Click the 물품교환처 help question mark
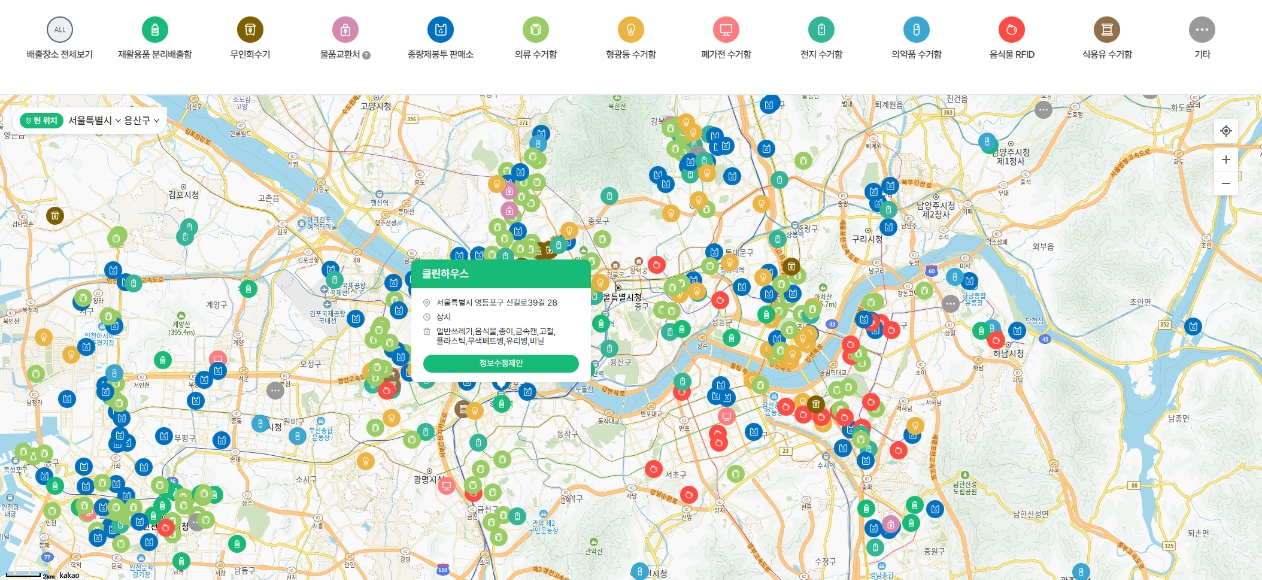 [367, 55]
